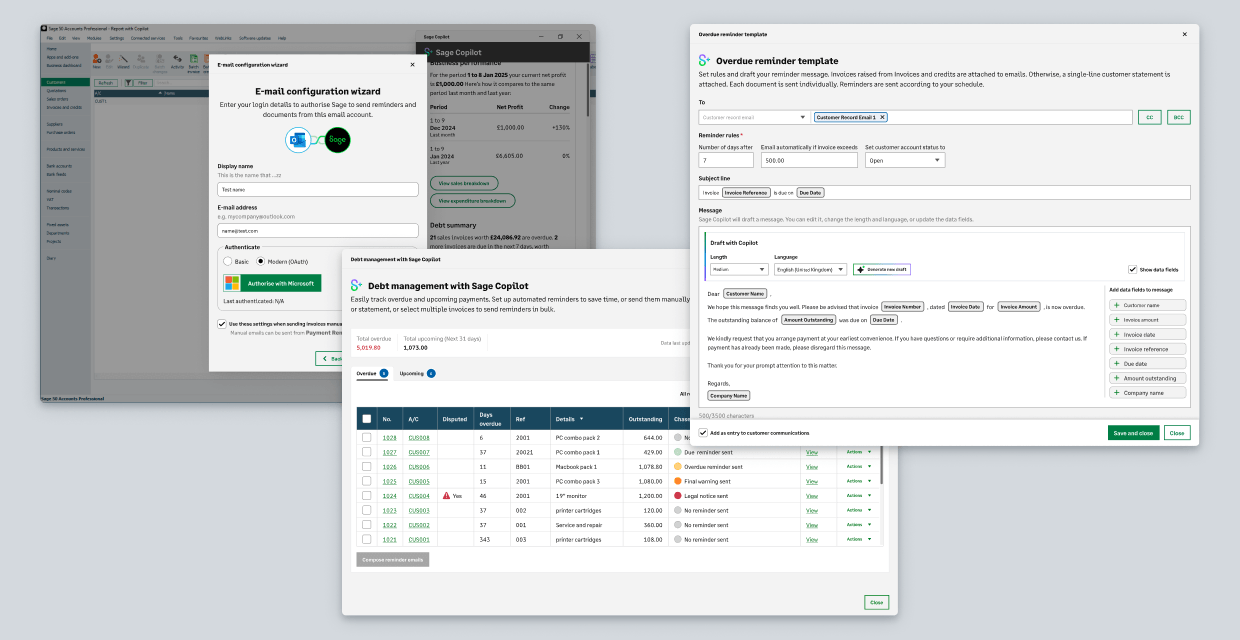Image resolution: width=1240 pixels, height=640 pixels.
Task: Click the Sage Copilot logo beside the Debt management heading
Action: pos(356,286)
